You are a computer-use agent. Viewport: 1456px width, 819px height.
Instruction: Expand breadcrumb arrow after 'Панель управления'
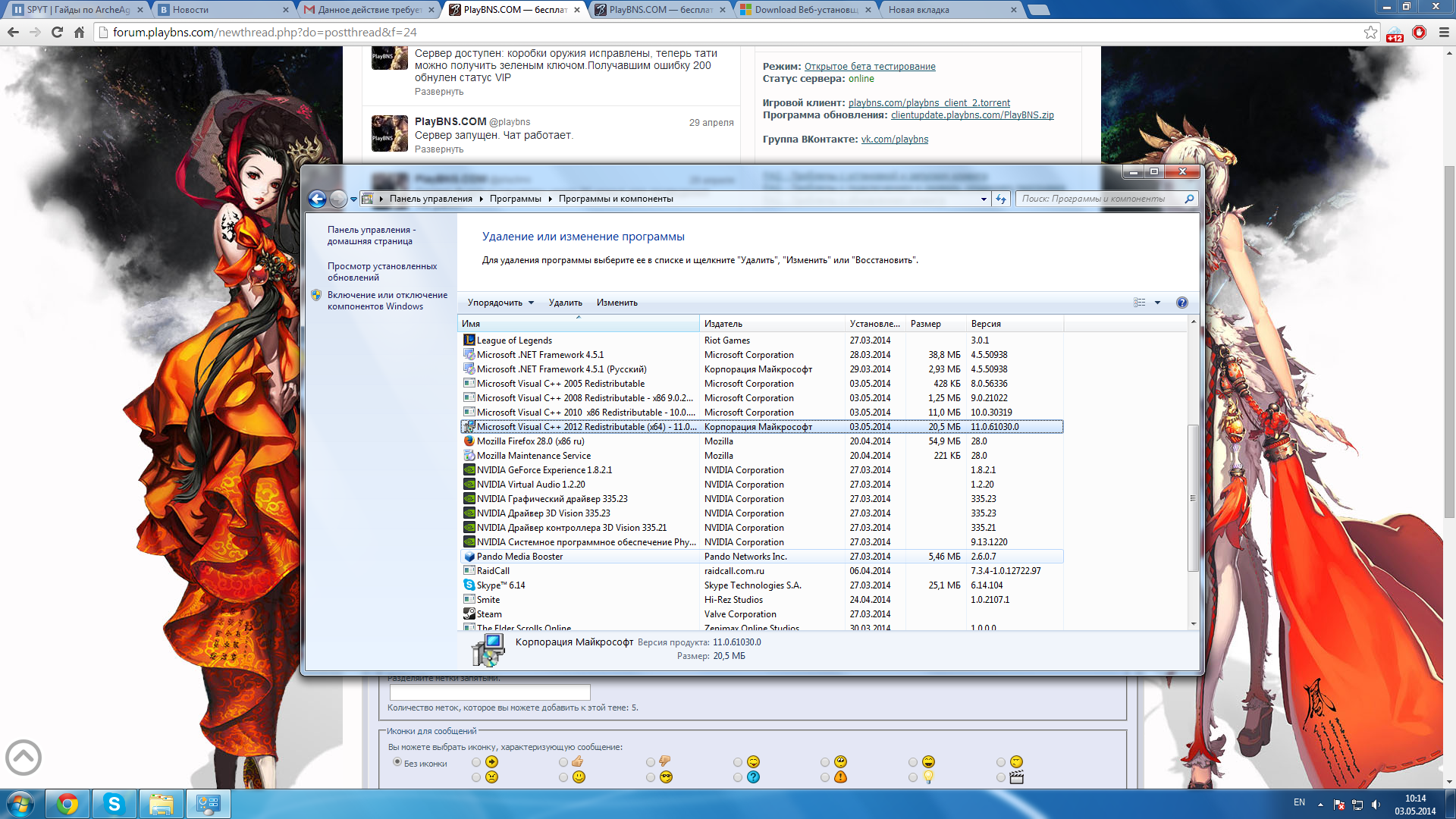481,199
